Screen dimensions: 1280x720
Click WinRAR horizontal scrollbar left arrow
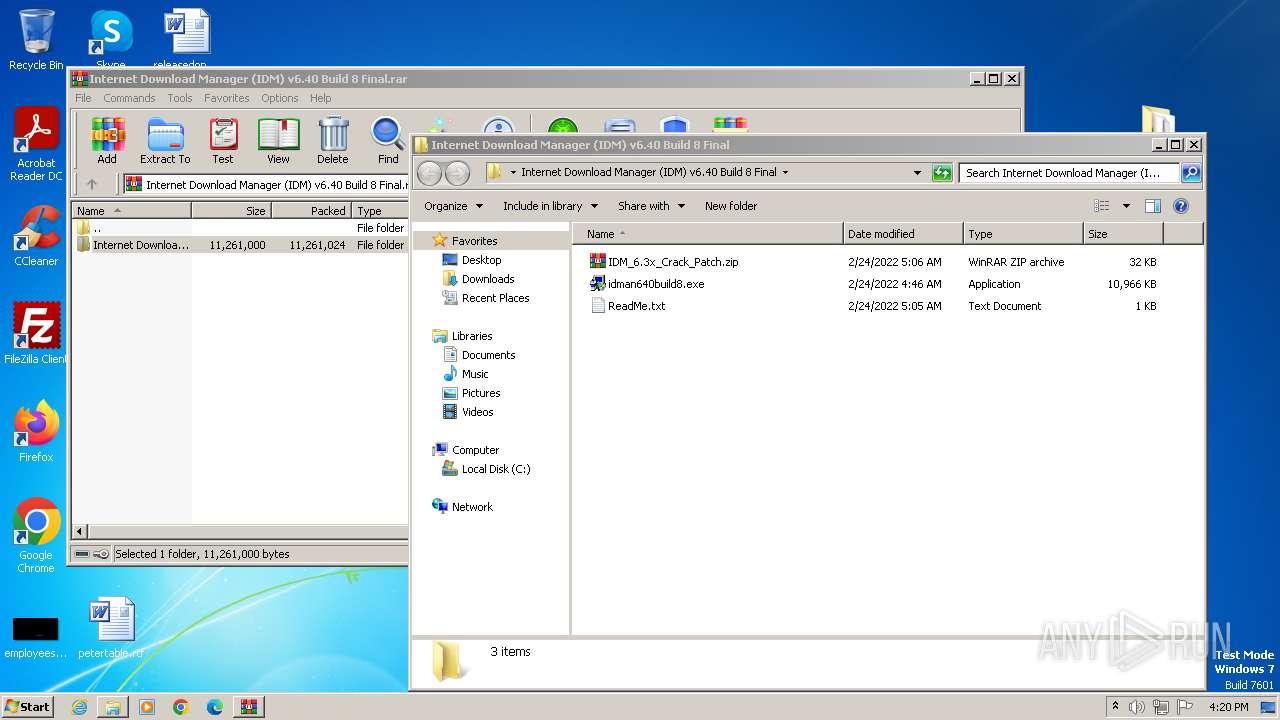81,532
